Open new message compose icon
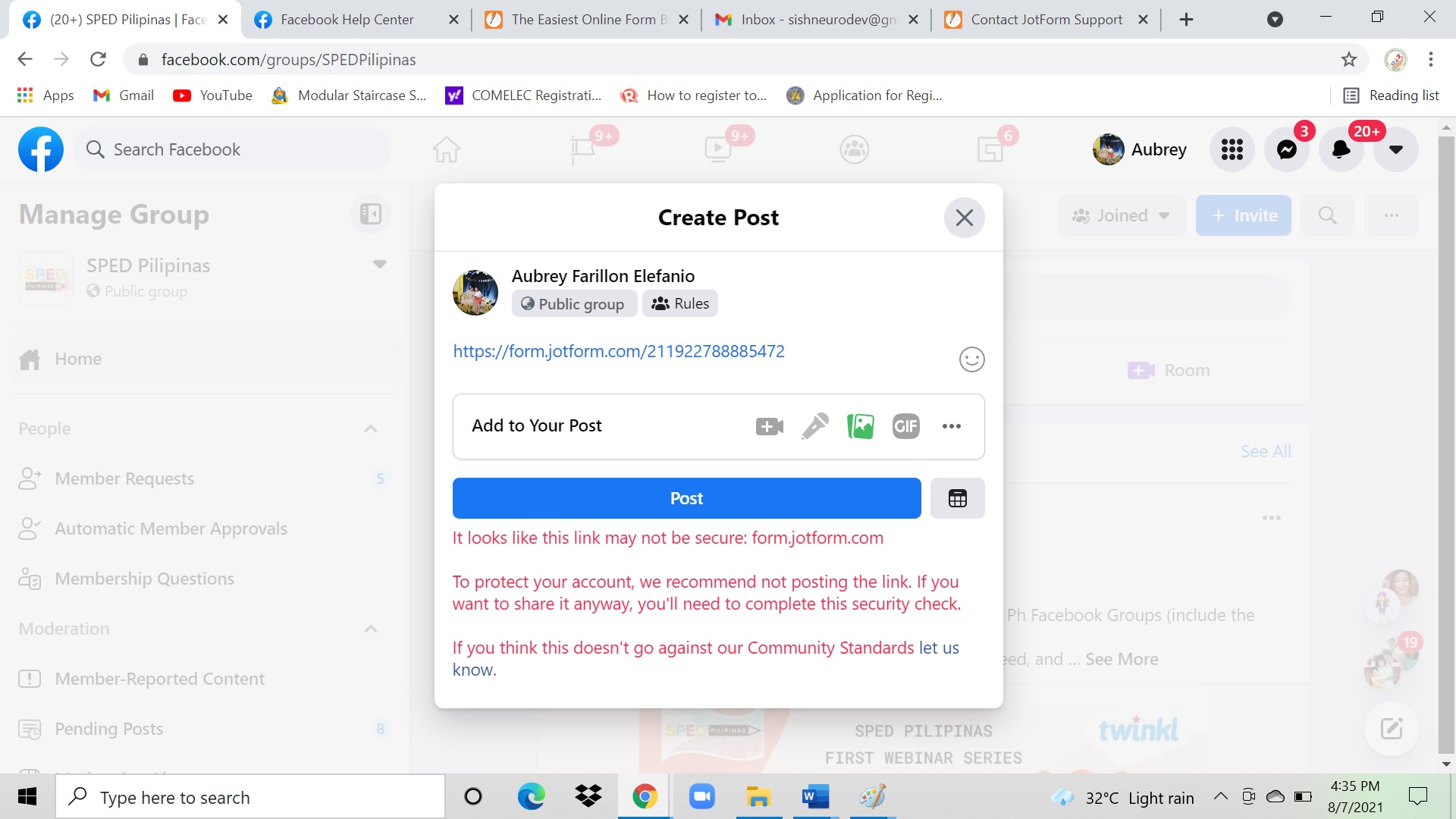 click(1391, 729)
